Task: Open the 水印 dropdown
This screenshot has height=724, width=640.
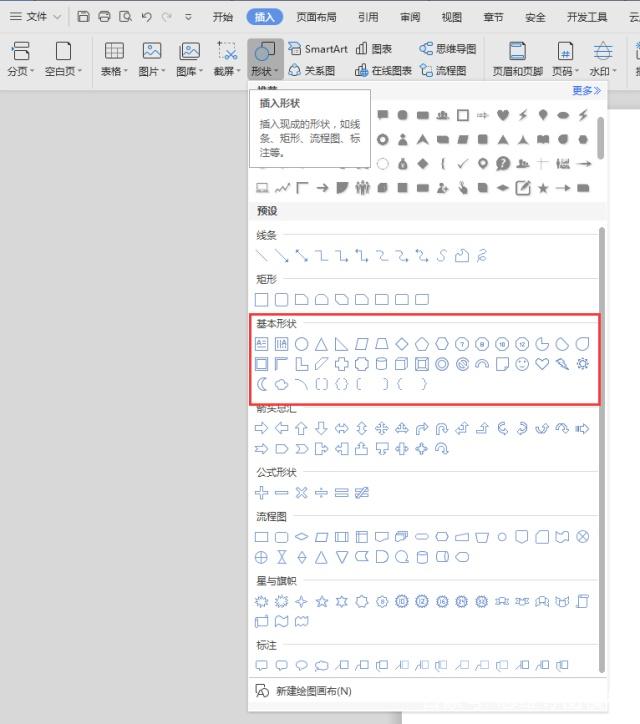Action: pyautogui.click(x=603, y=59)
